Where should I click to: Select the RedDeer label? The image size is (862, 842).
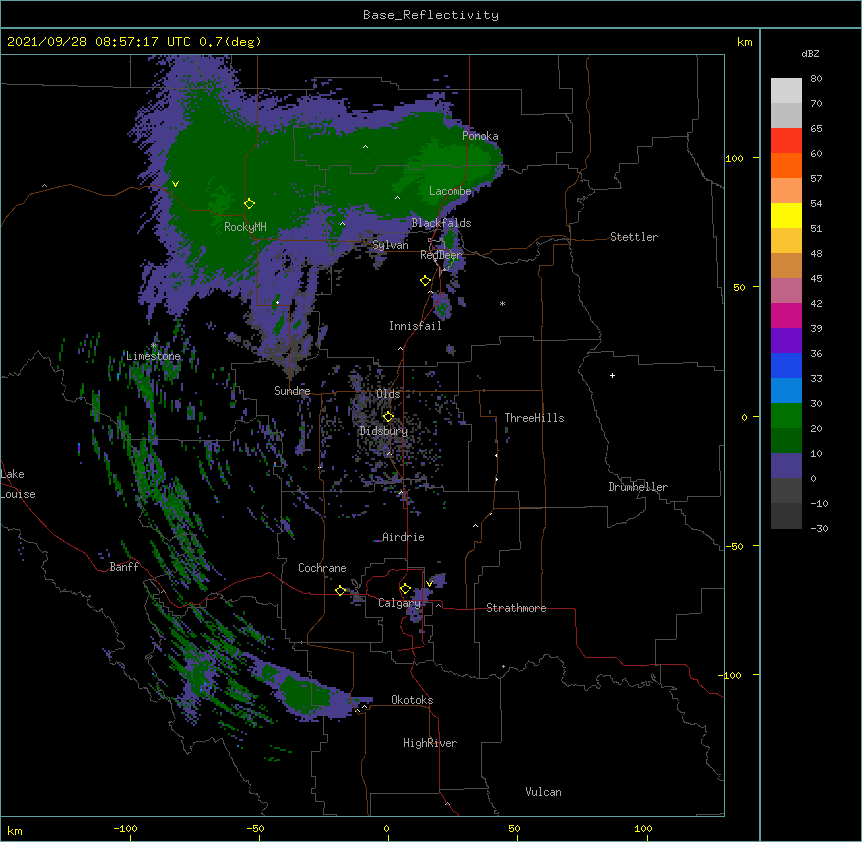coord(441,255)
